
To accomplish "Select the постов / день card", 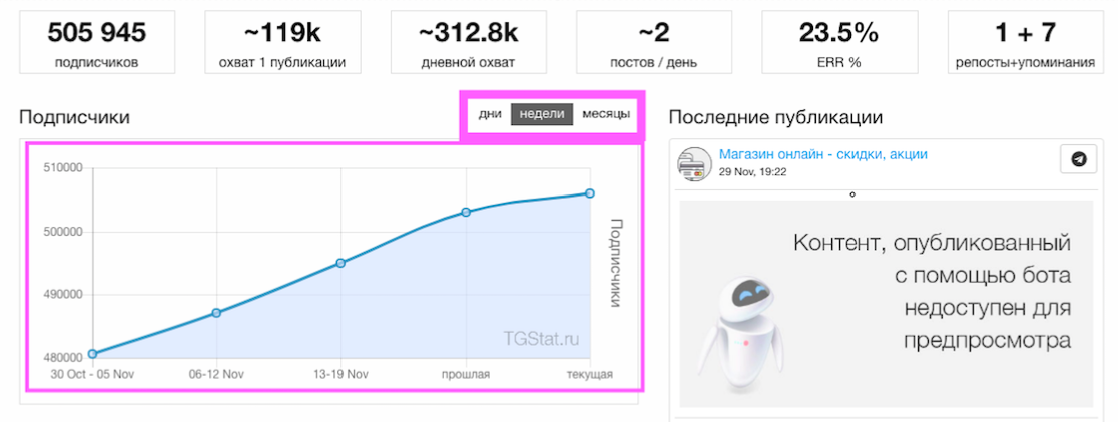I will click(654, 42).
